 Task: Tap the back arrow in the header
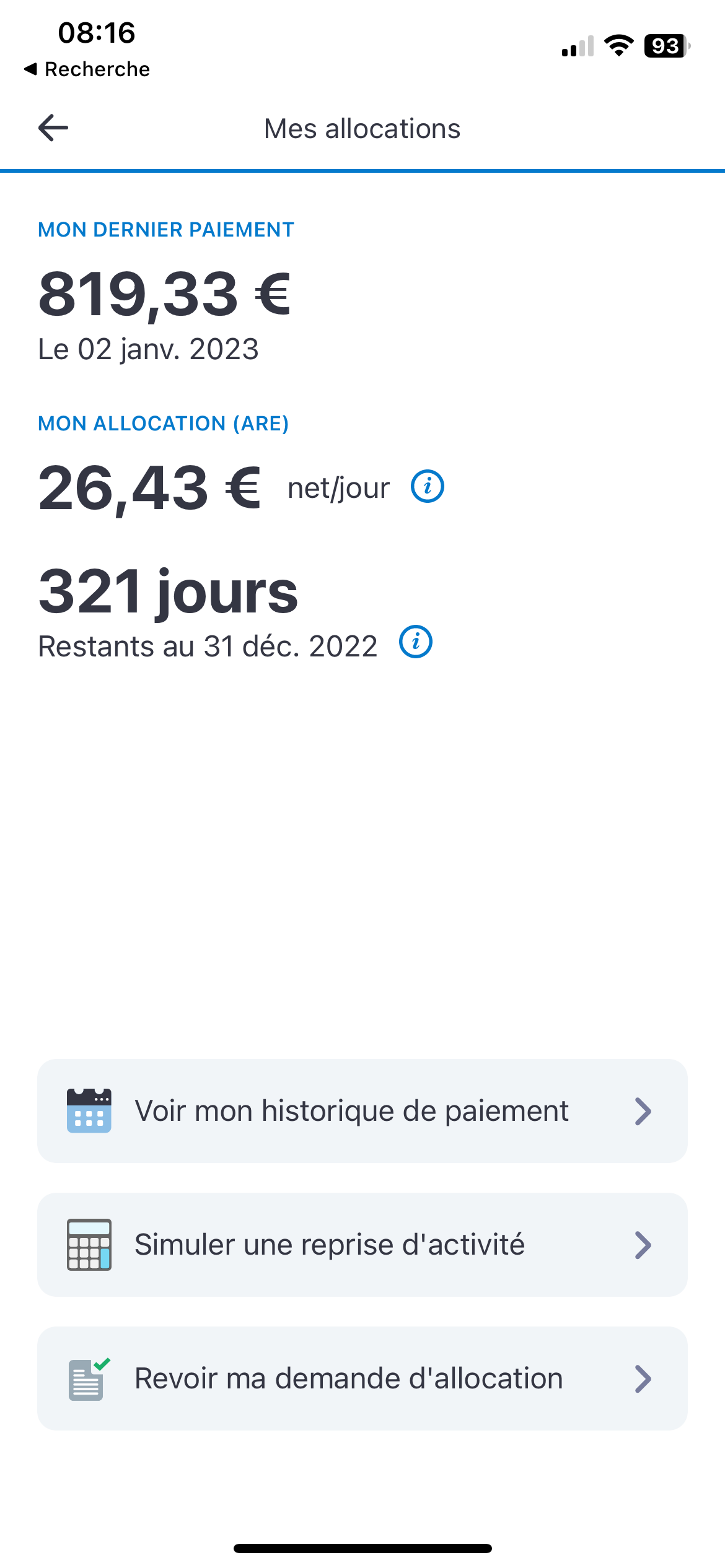[x=53, y=128]
